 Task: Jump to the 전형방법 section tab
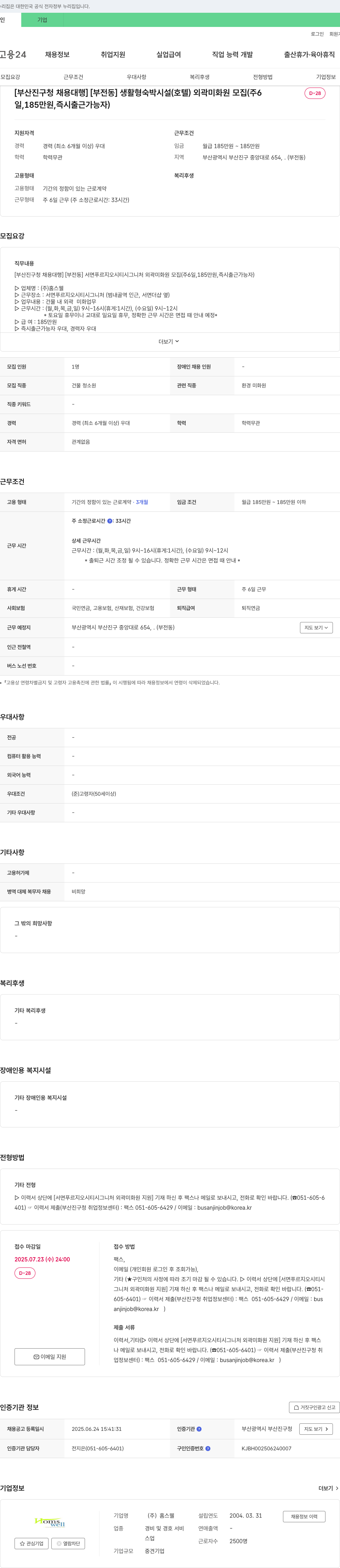[x=263, y=77]
